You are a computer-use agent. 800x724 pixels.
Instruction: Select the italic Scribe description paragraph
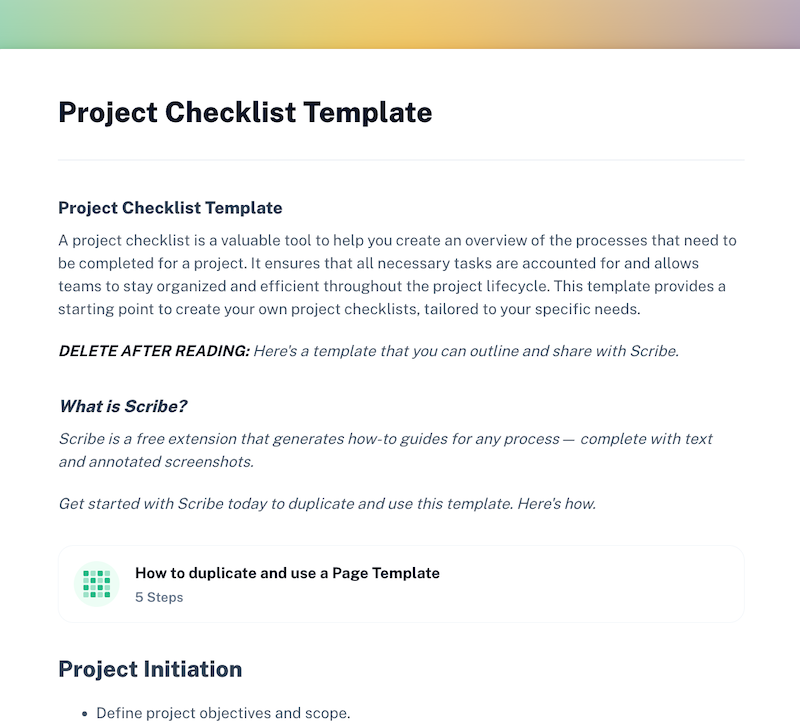pos(386,450)
